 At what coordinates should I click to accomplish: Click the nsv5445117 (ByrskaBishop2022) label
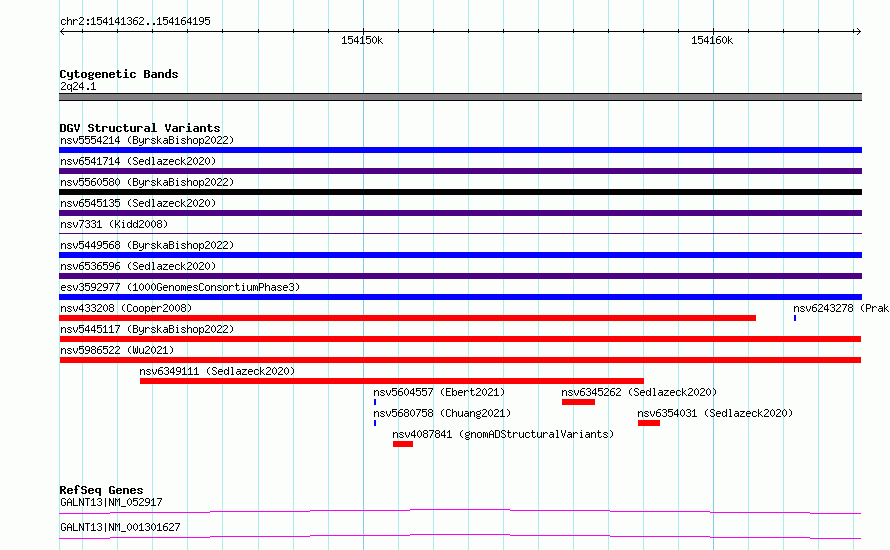click(x=147, y=329)
